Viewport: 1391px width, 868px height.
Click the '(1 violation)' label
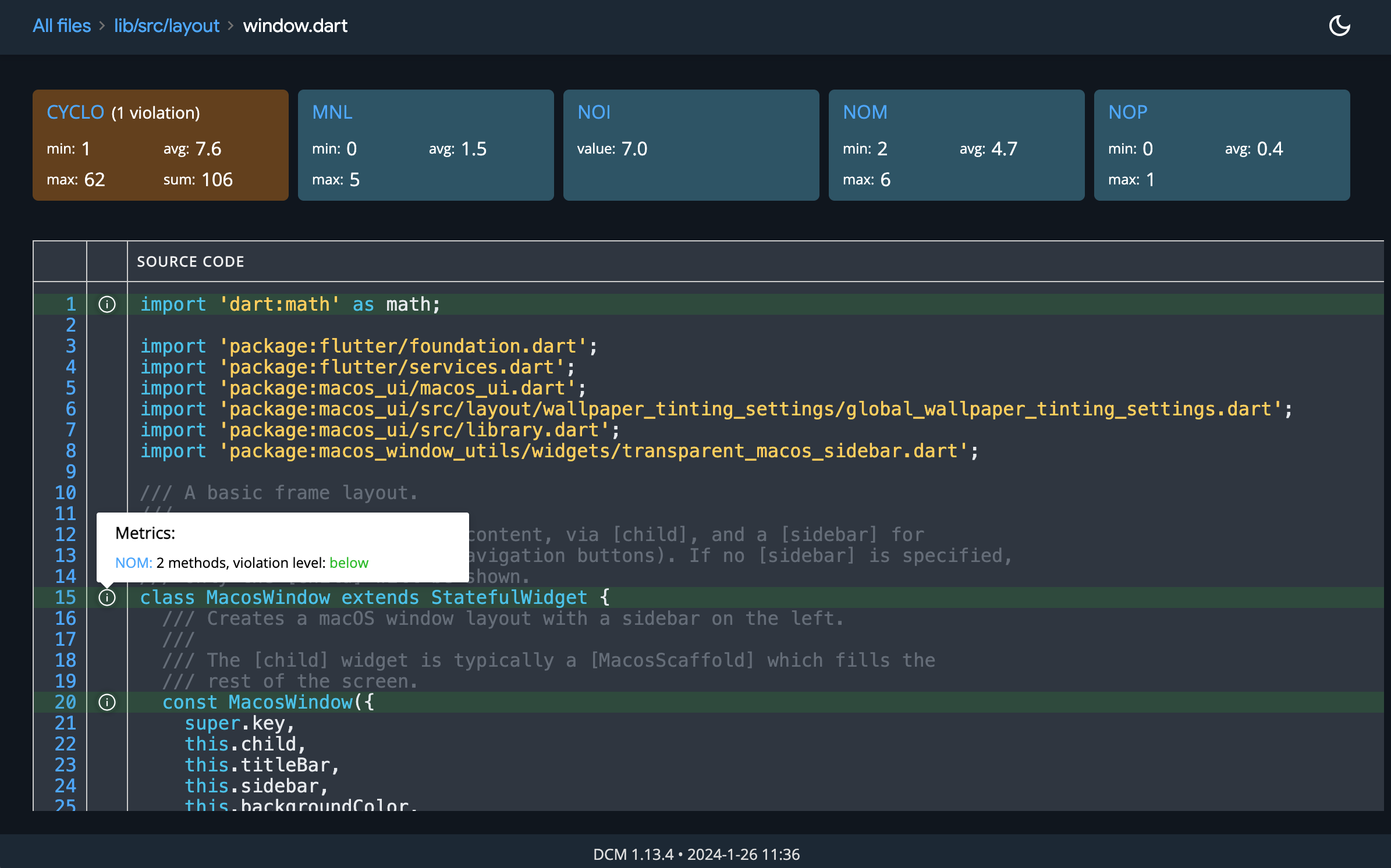click(155, 113)
